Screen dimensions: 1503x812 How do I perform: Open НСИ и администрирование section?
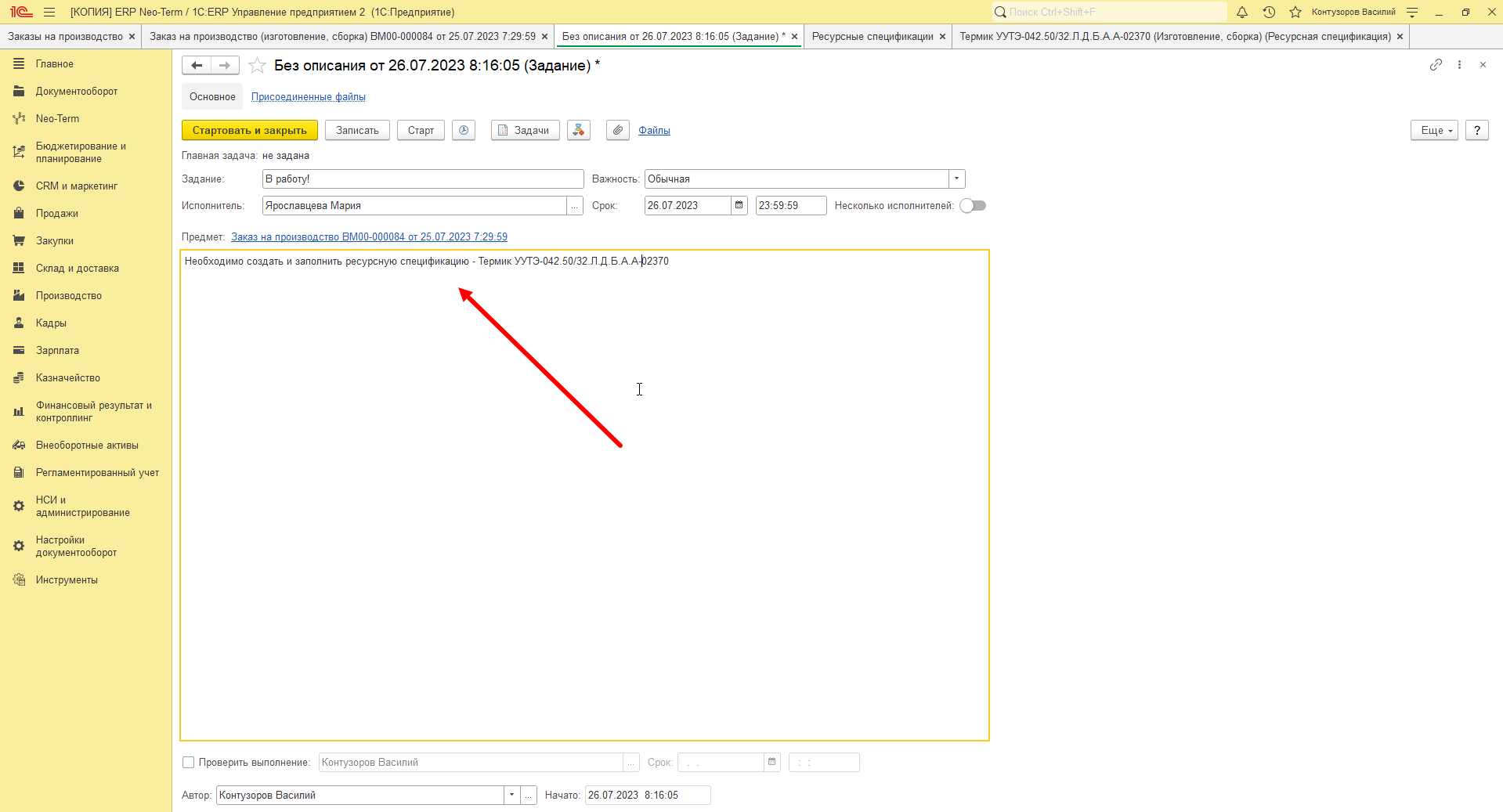coord(82,506)
